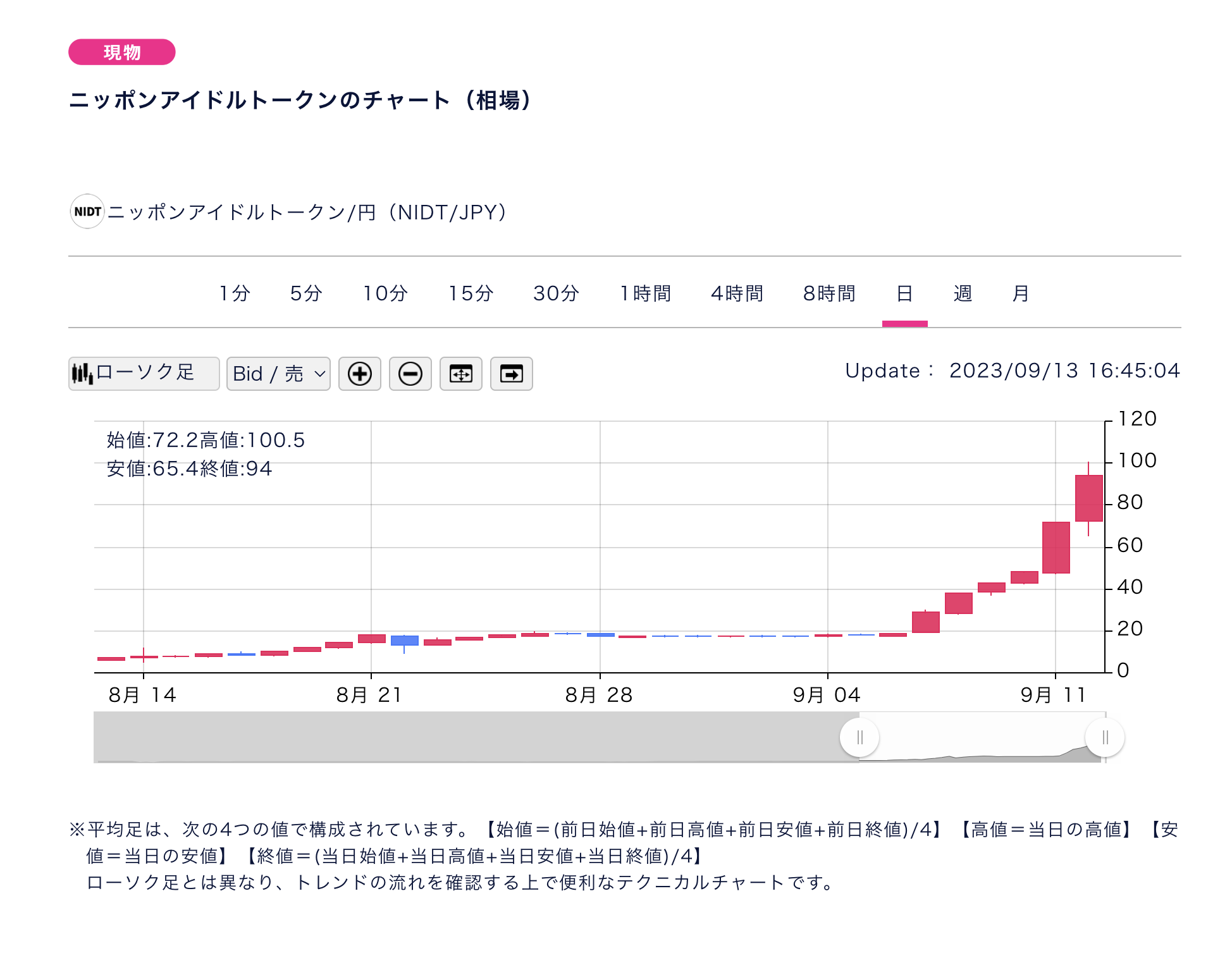This screenshot has height=965, width=1232.
Task: Zoom in on the chart
Action: (x=359, y=374)
